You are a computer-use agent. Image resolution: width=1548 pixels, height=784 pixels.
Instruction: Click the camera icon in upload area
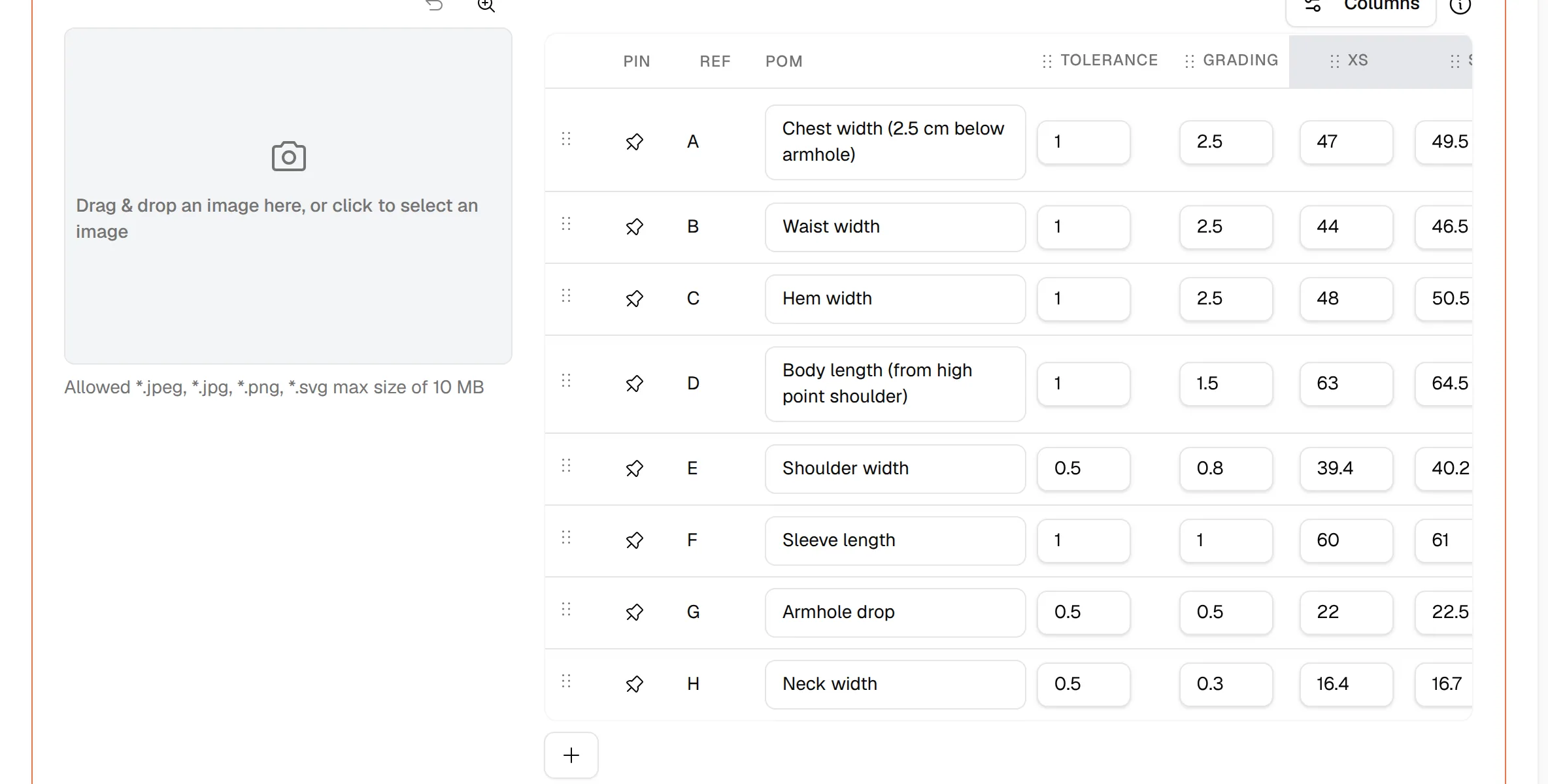pos(288,156)
